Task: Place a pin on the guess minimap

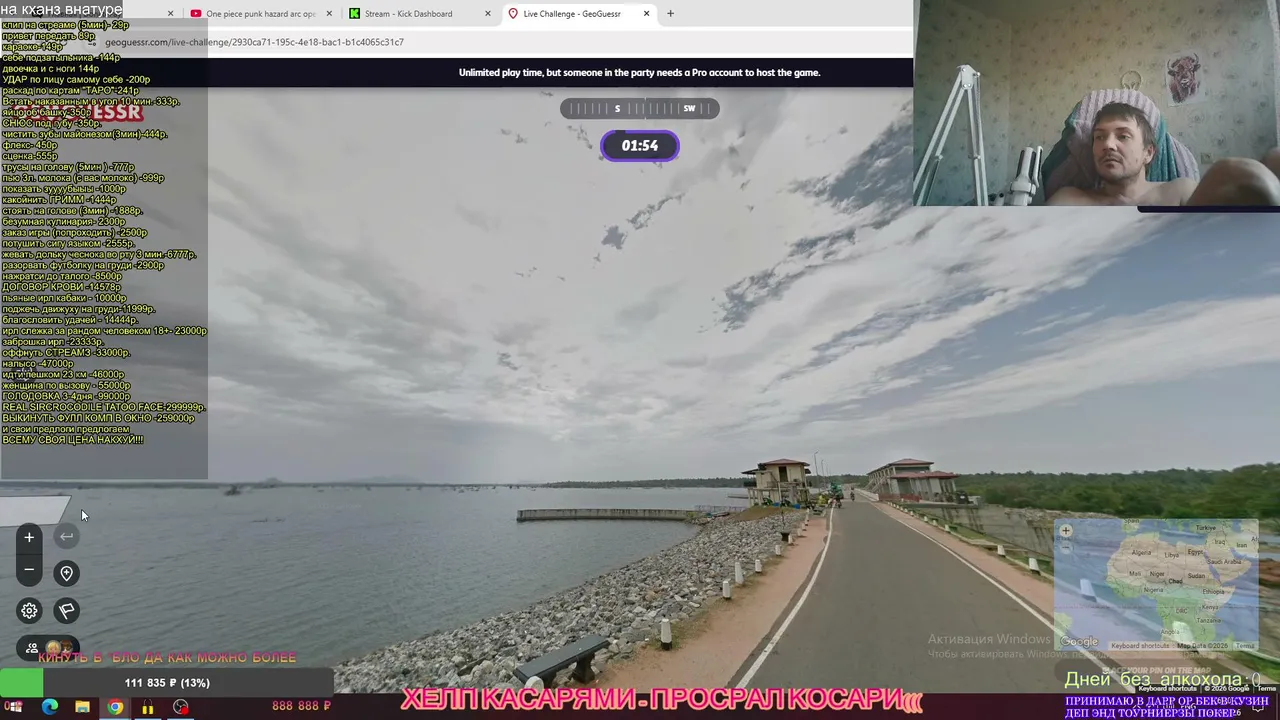Action: 1156,585
